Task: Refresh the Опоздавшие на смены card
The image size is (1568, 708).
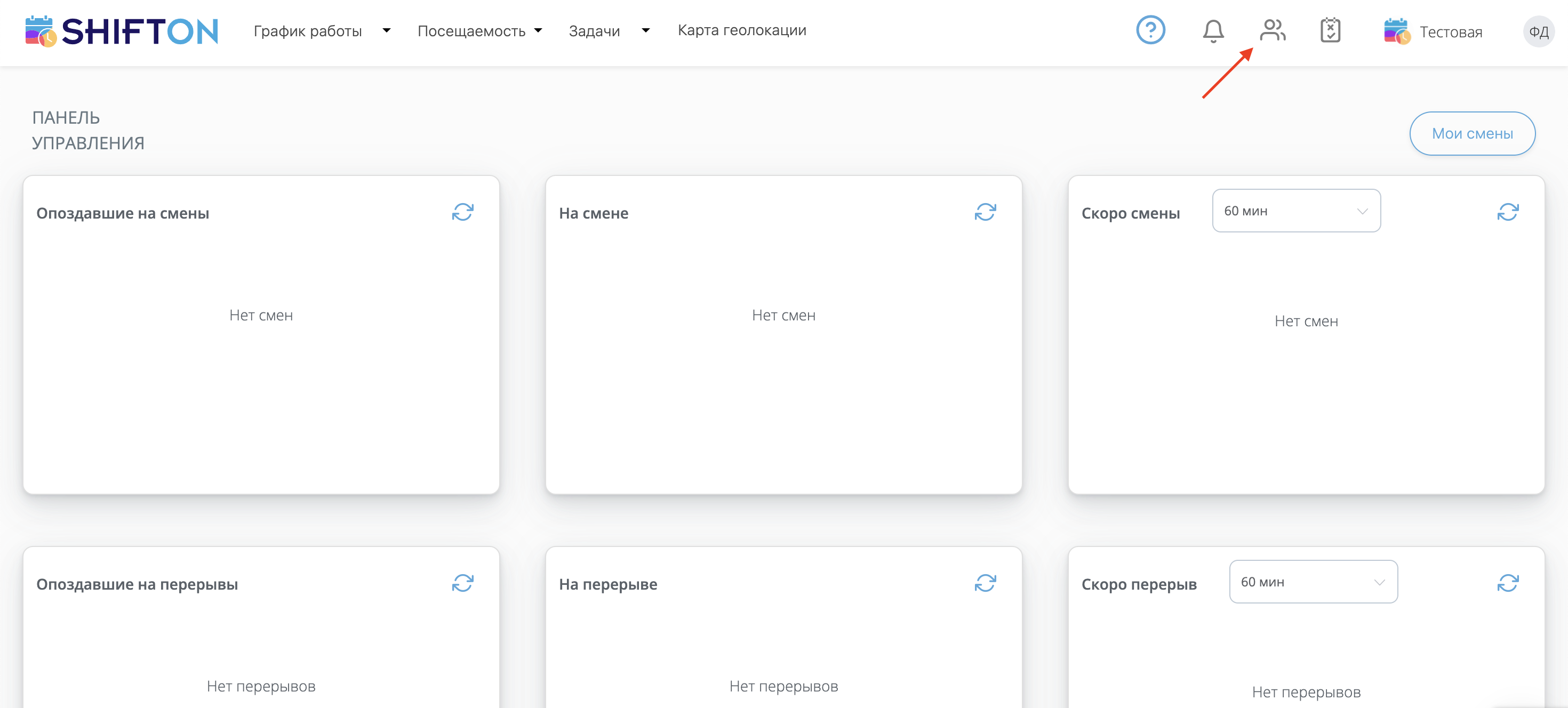Action: [462, 212]
